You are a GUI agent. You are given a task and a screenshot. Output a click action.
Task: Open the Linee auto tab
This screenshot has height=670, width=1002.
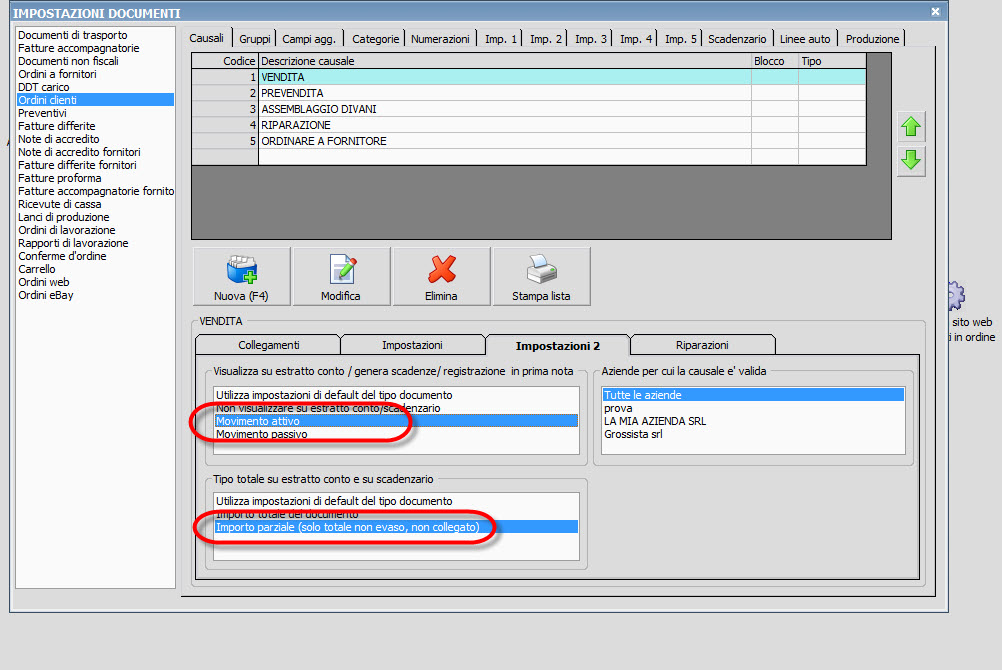[805, 39]
